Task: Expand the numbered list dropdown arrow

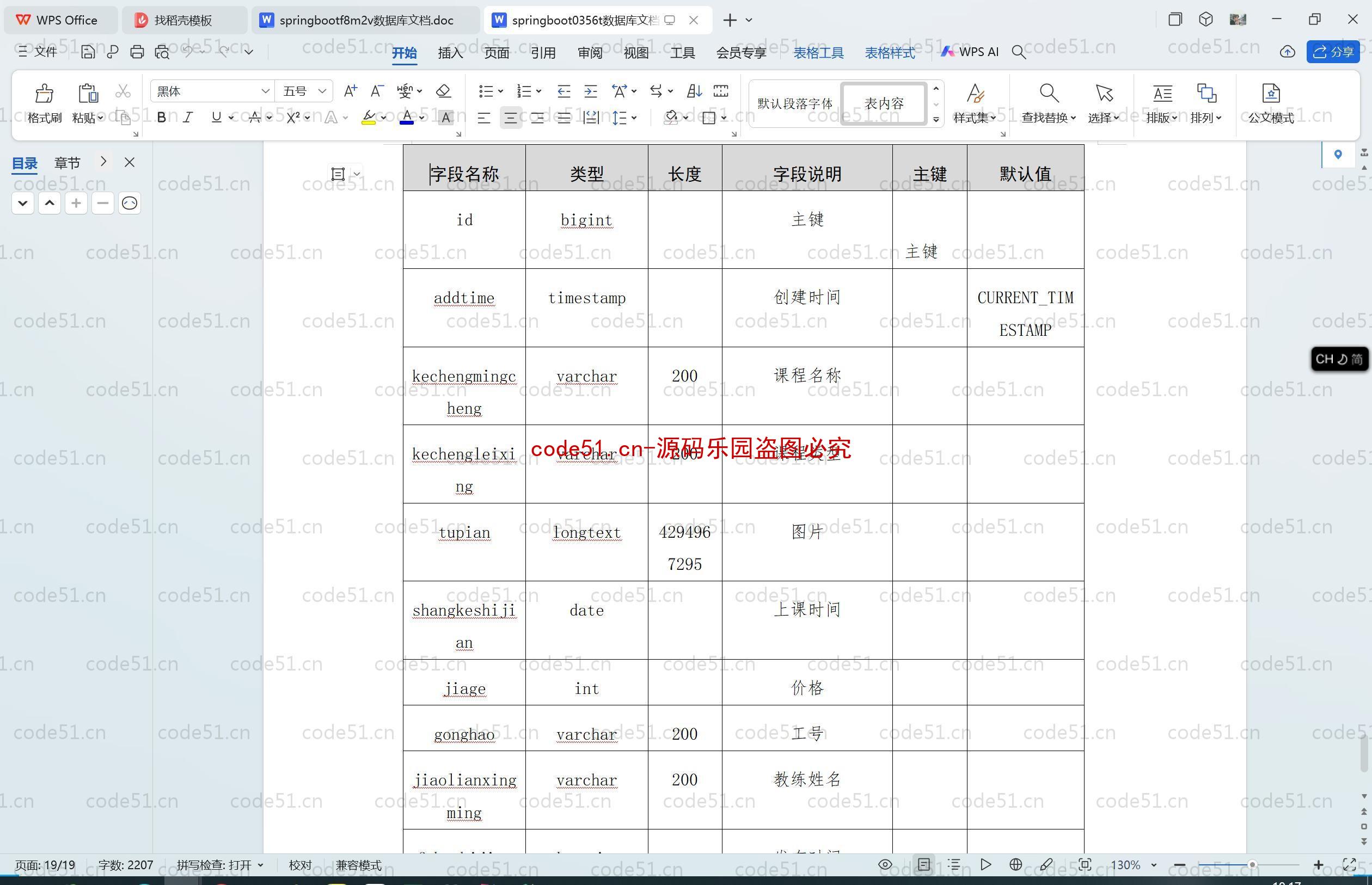Action: click(x=538, y=91)
